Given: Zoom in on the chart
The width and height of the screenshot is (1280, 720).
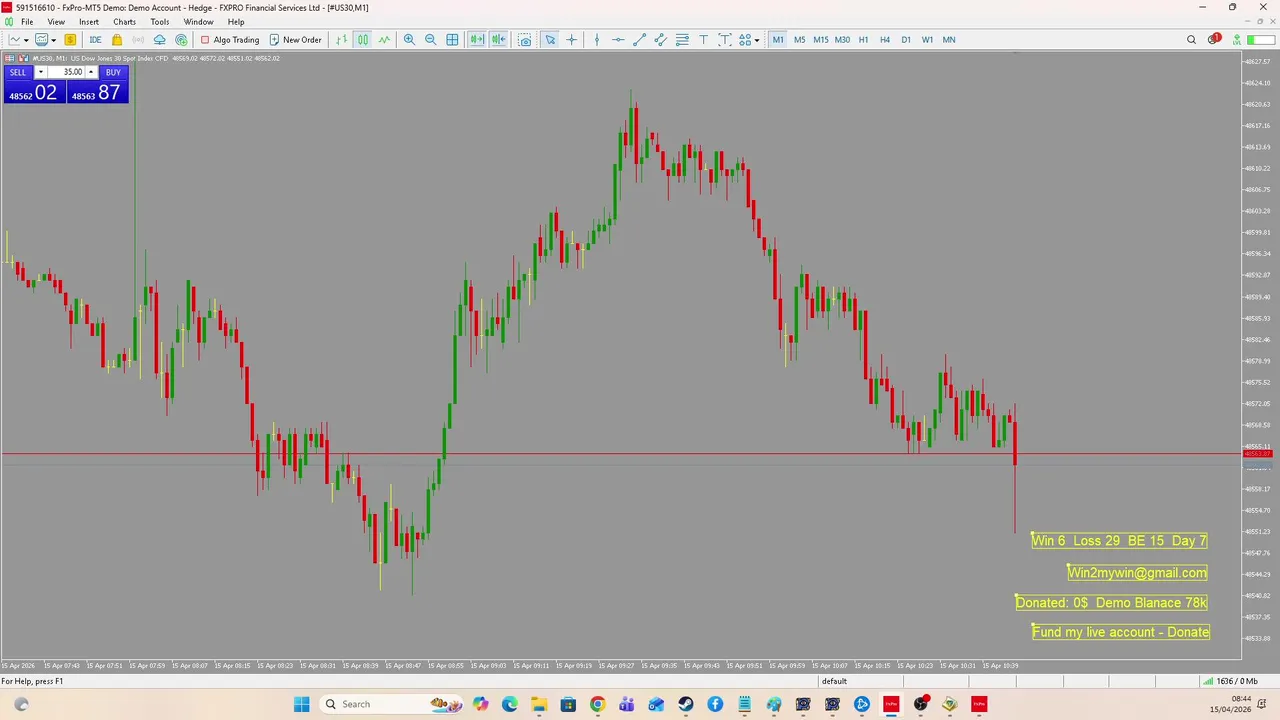Looking at the screenshot, I should tap(409, 40).
